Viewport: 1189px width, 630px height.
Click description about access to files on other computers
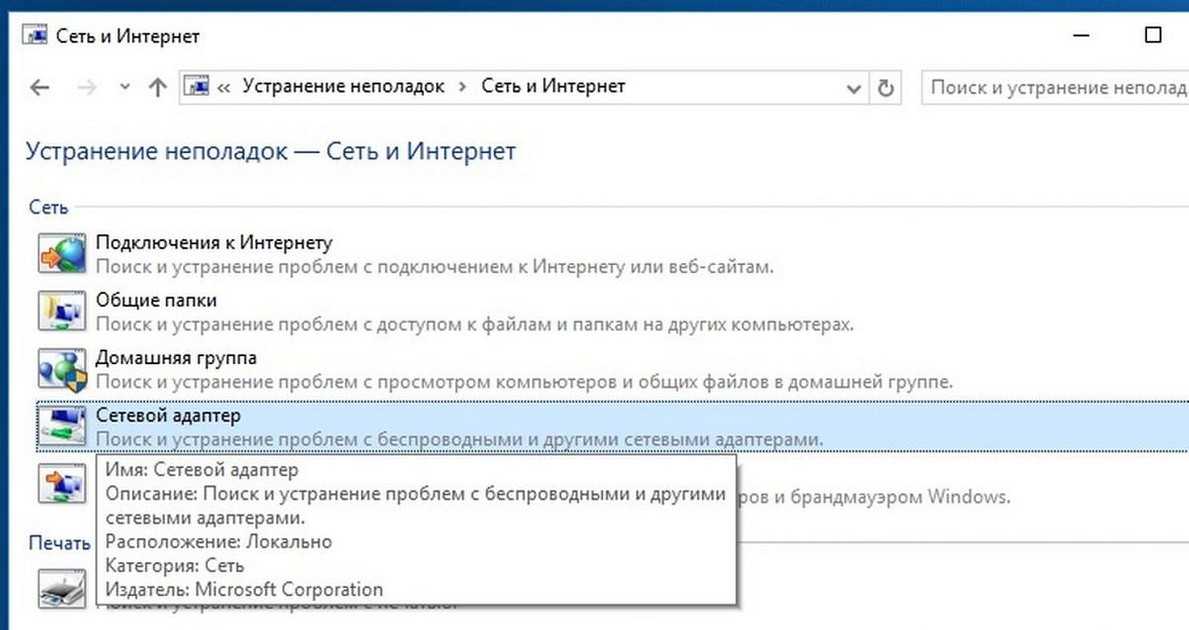(475, 324)
